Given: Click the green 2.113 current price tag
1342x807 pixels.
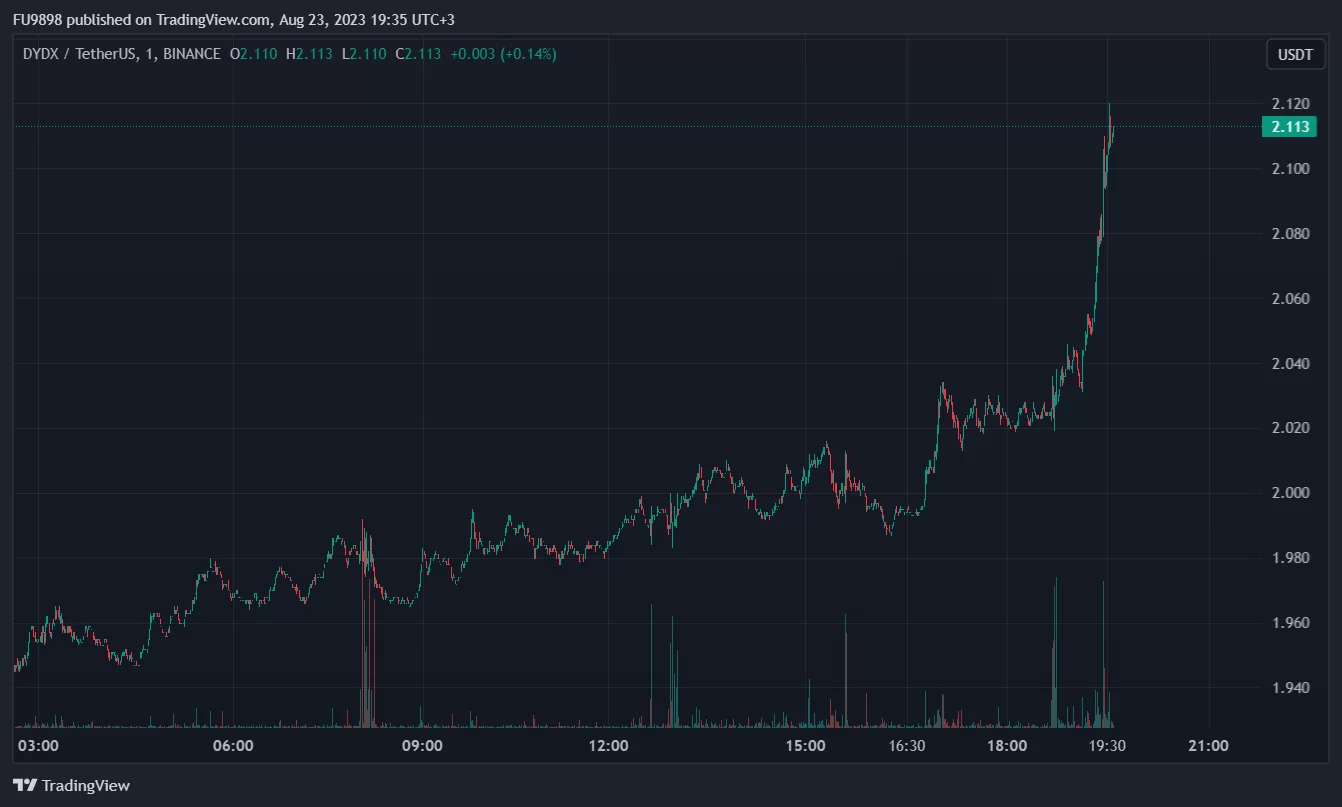Looking at the screenshot, I should pos(1289,126).
